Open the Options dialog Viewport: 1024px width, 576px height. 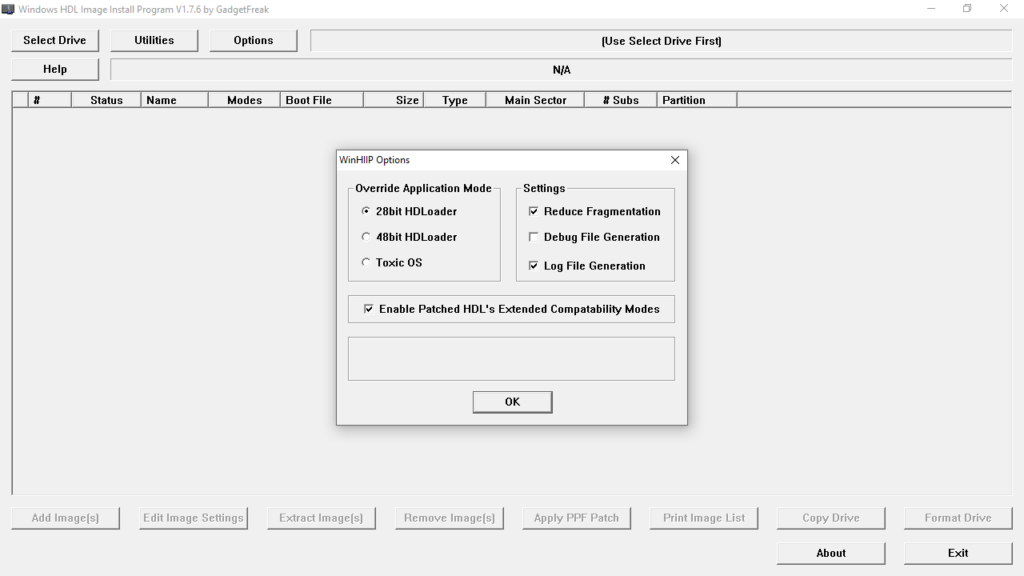[x=253, y=40]
